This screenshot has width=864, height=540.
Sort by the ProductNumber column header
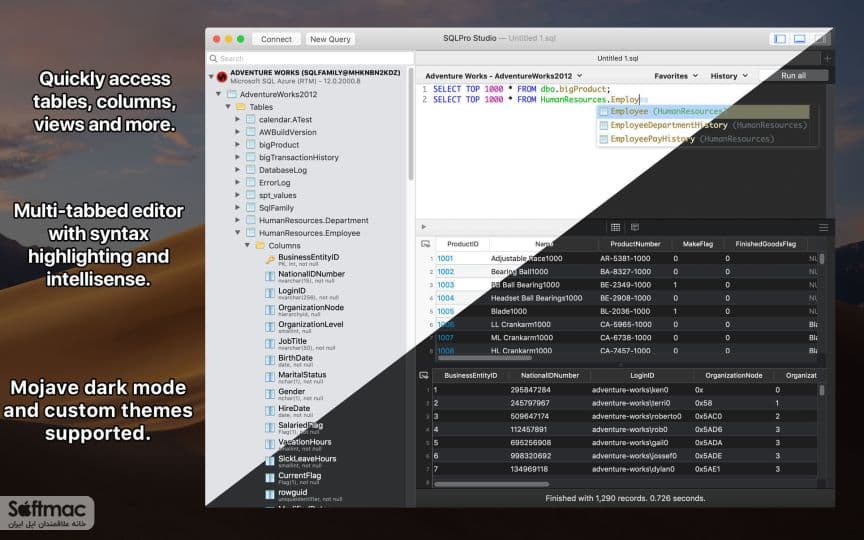[635, 244]
